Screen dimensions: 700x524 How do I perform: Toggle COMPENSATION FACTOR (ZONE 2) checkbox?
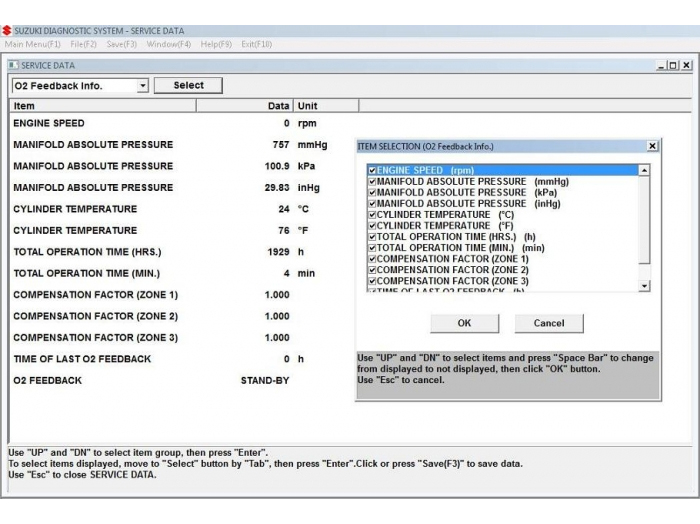tap(372, 270)
